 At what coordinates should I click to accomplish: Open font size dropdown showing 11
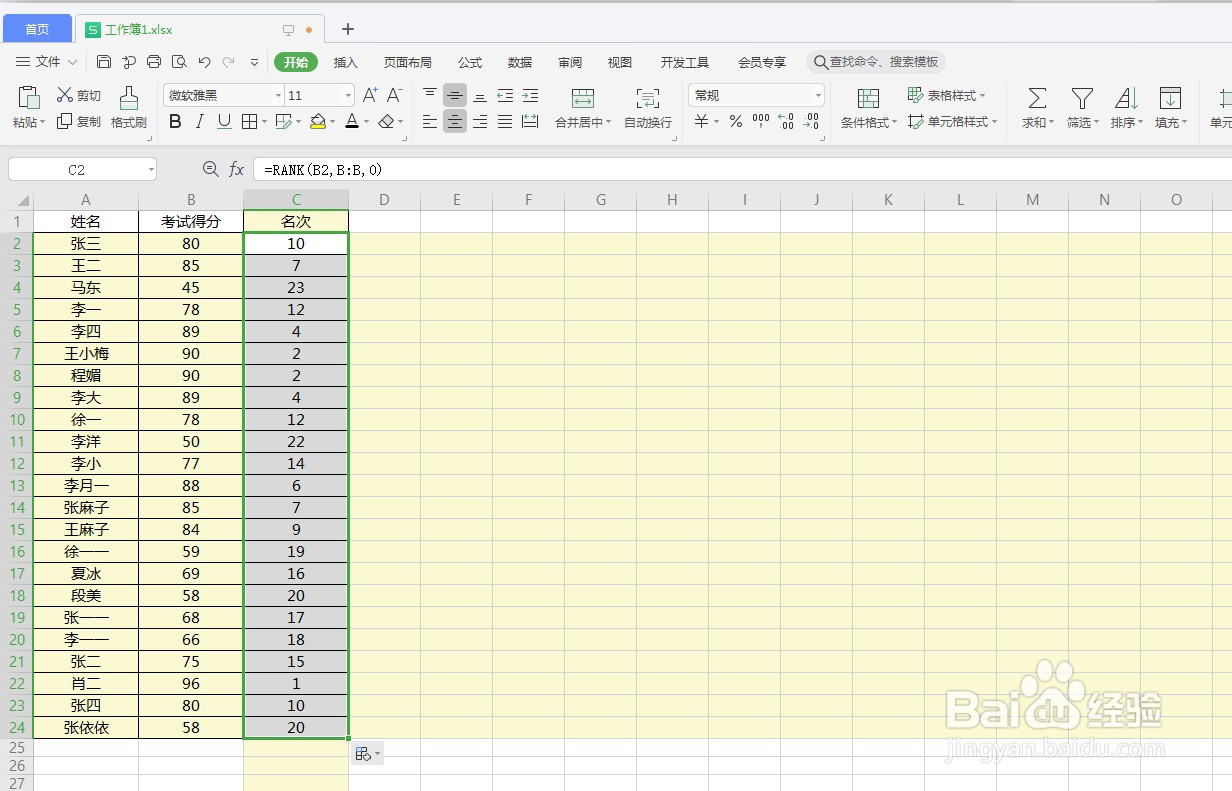pyautogui.click(x=348, y=95)
